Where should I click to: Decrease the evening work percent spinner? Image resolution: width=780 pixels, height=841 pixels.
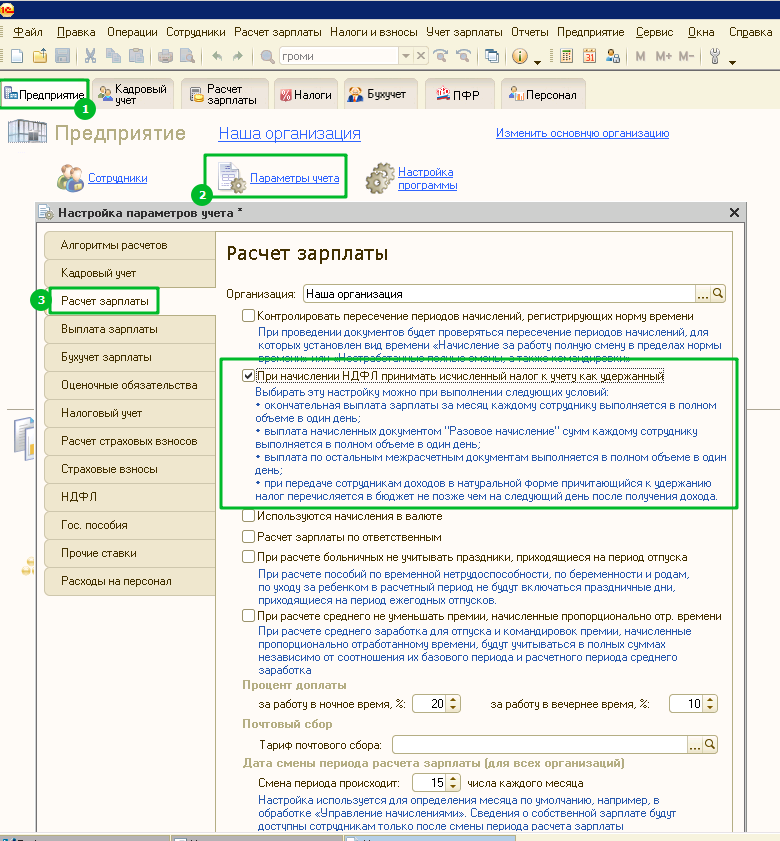710,707
